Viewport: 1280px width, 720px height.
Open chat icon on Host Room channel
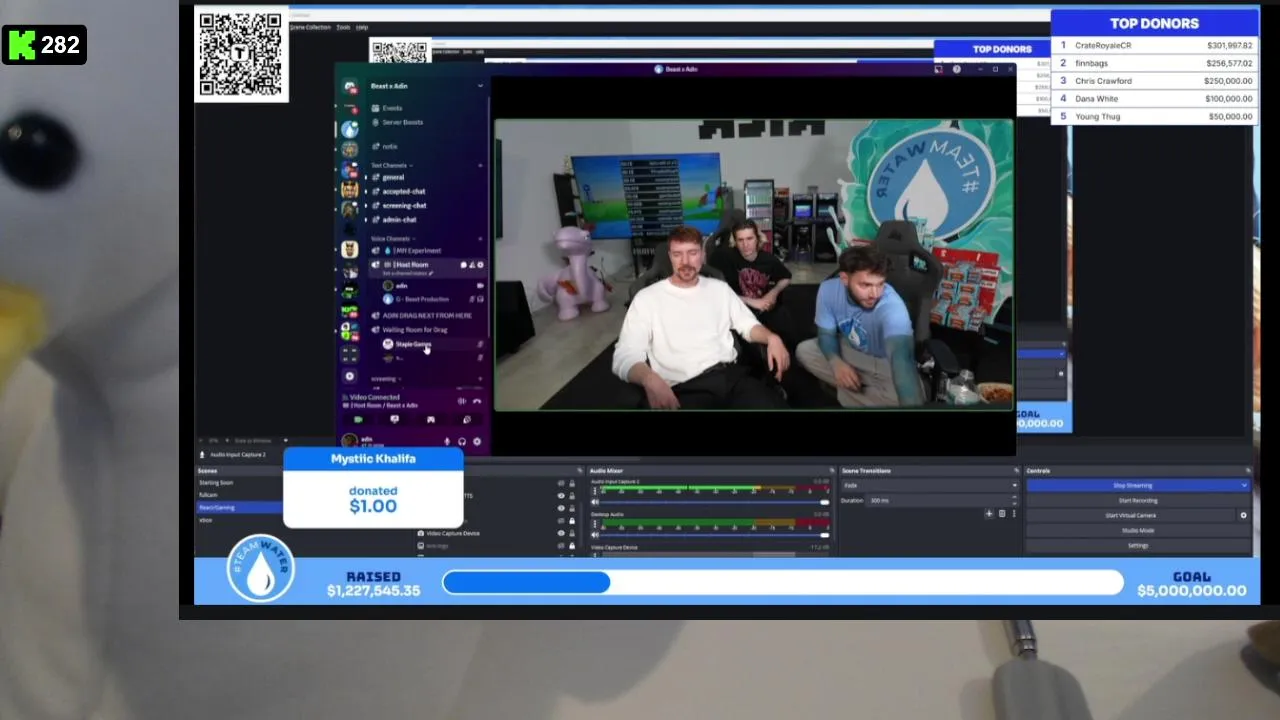click(463, 265)
